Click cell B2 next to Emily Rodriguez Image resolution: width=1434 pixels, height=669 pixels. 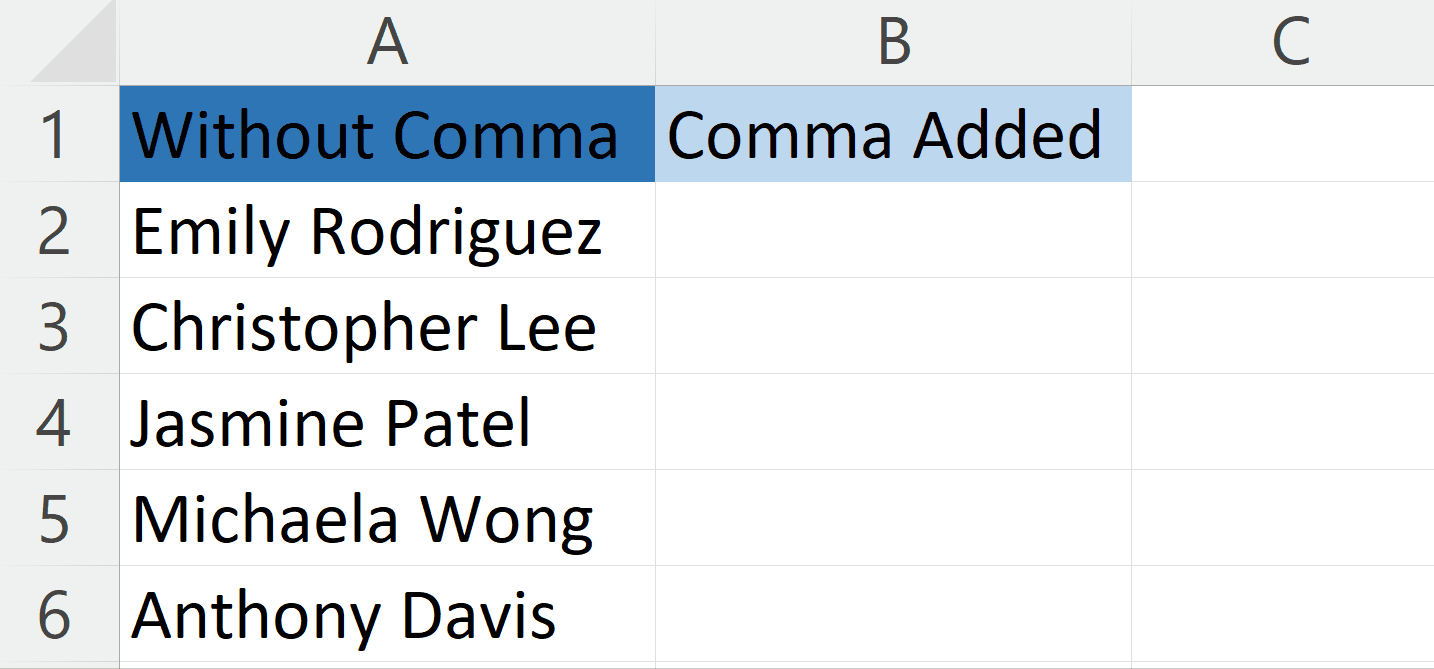(892, 231)
